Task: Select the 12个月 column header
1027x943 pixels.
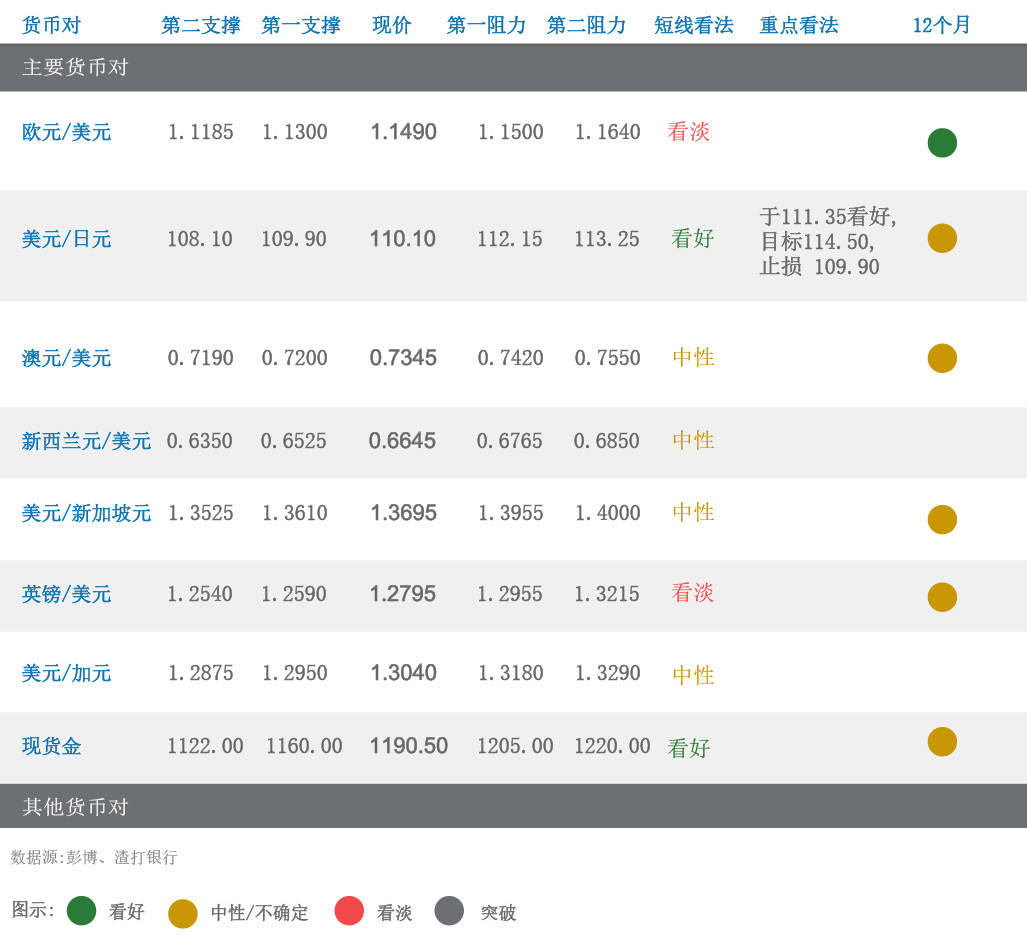Action: point(941,26)
